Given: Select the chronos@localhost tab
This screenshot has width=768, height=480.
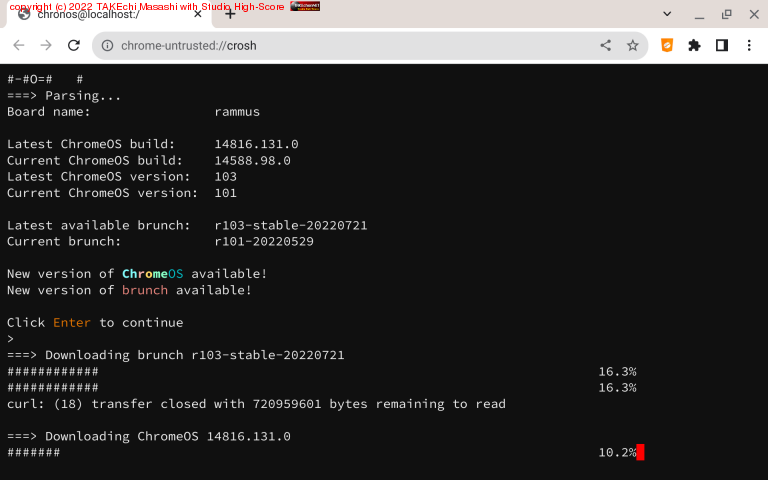Looking at the screenshot, I should click(x=100, y=15).
